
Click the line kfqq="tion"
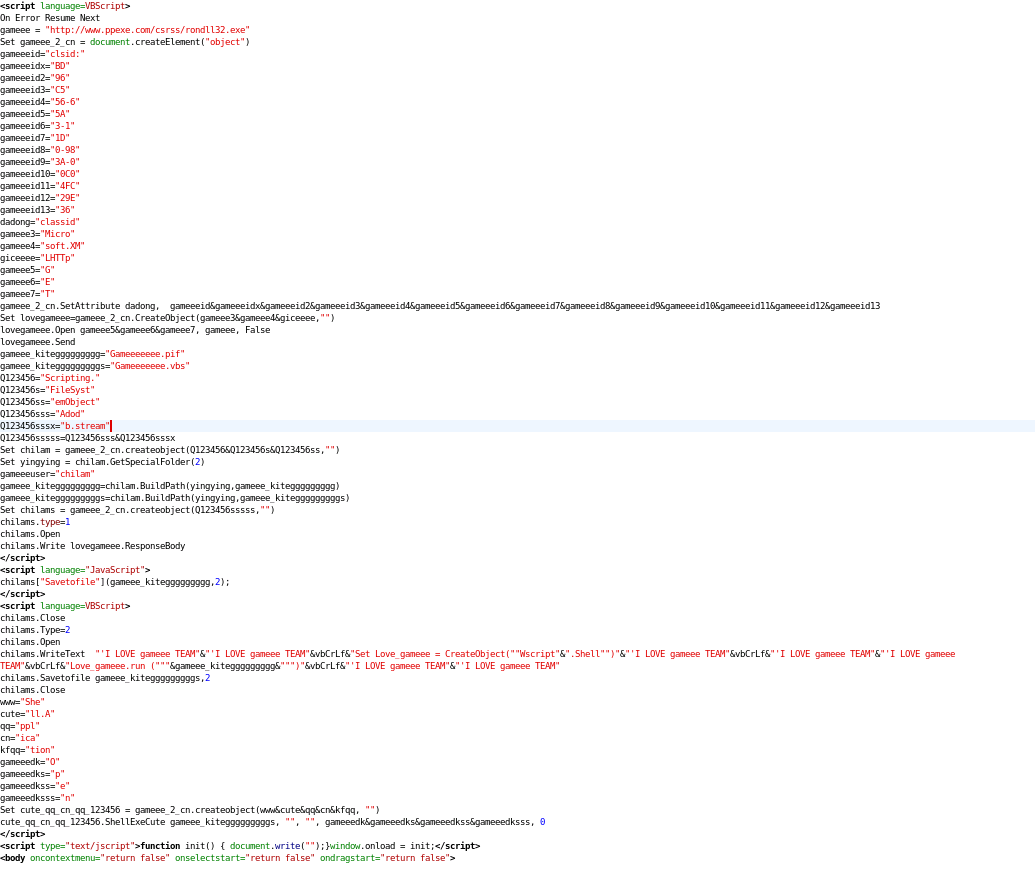tap(28, 750)
